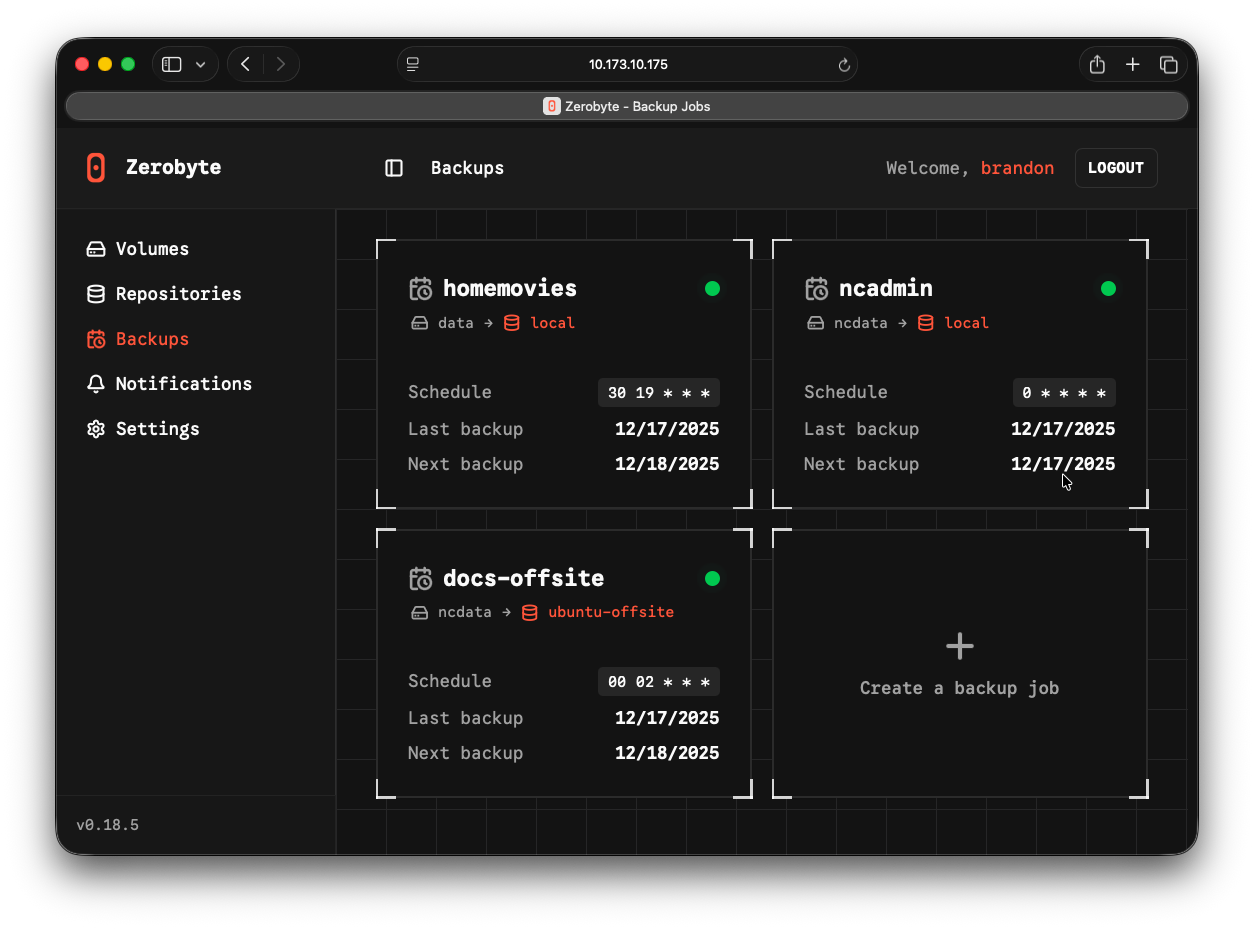The width and height of the screenshot is (1254, 929).
Task: Click the ubuntu-offsite repository icon
Action: pyautogui.click(x=529, y=612)
